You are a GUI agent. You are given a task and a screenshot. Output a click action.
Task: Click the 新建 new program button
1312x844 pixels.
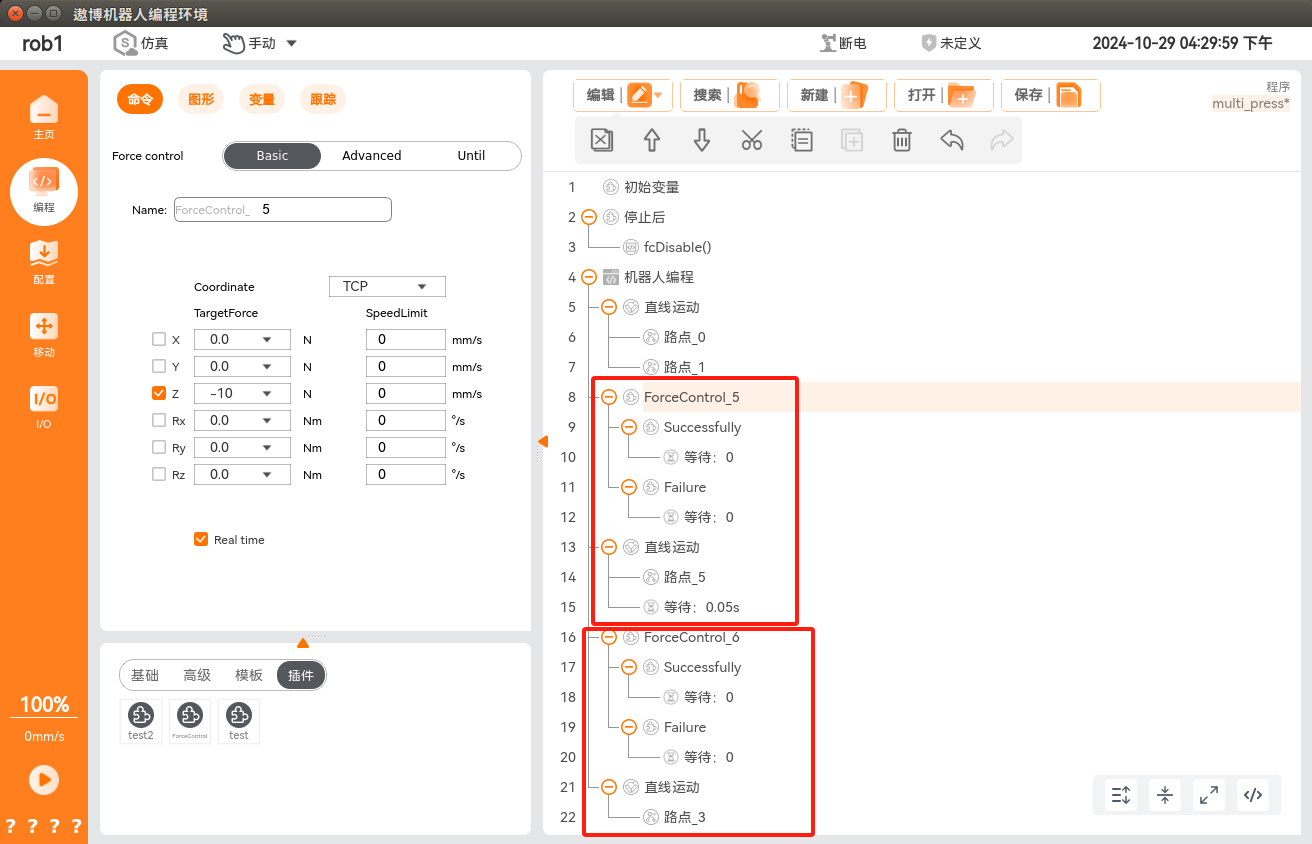pyautogui.click(x=835, y=95)
